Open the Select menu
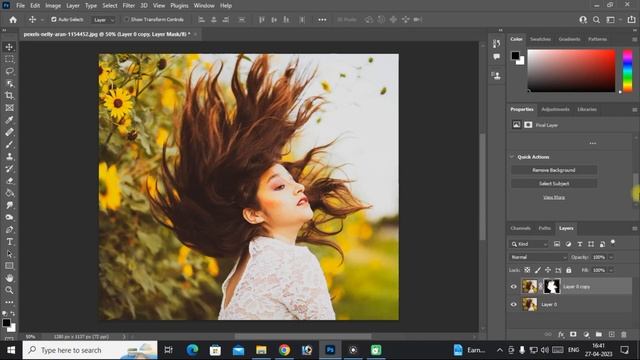Viewport: 640px width, 360px height. click(x=109, y=6)
